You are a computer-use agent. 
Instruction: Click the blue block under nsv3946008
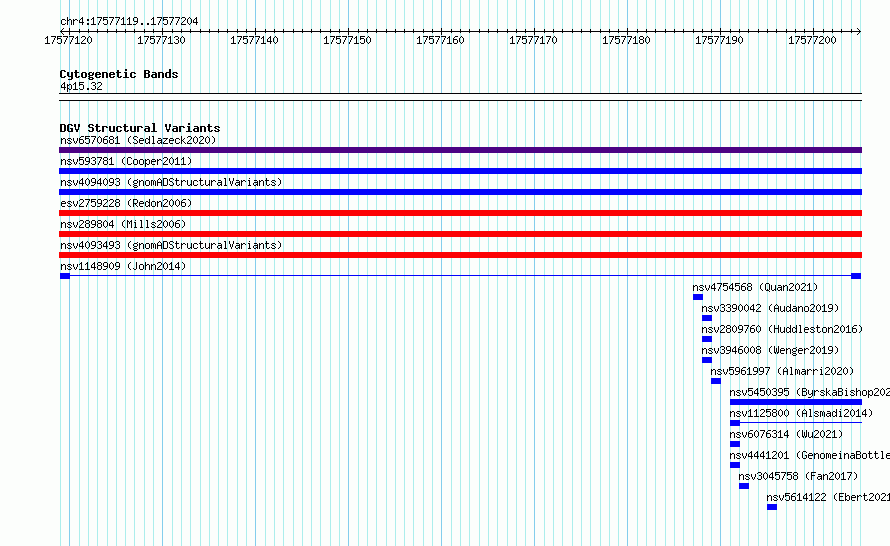[x=707, y=360]
